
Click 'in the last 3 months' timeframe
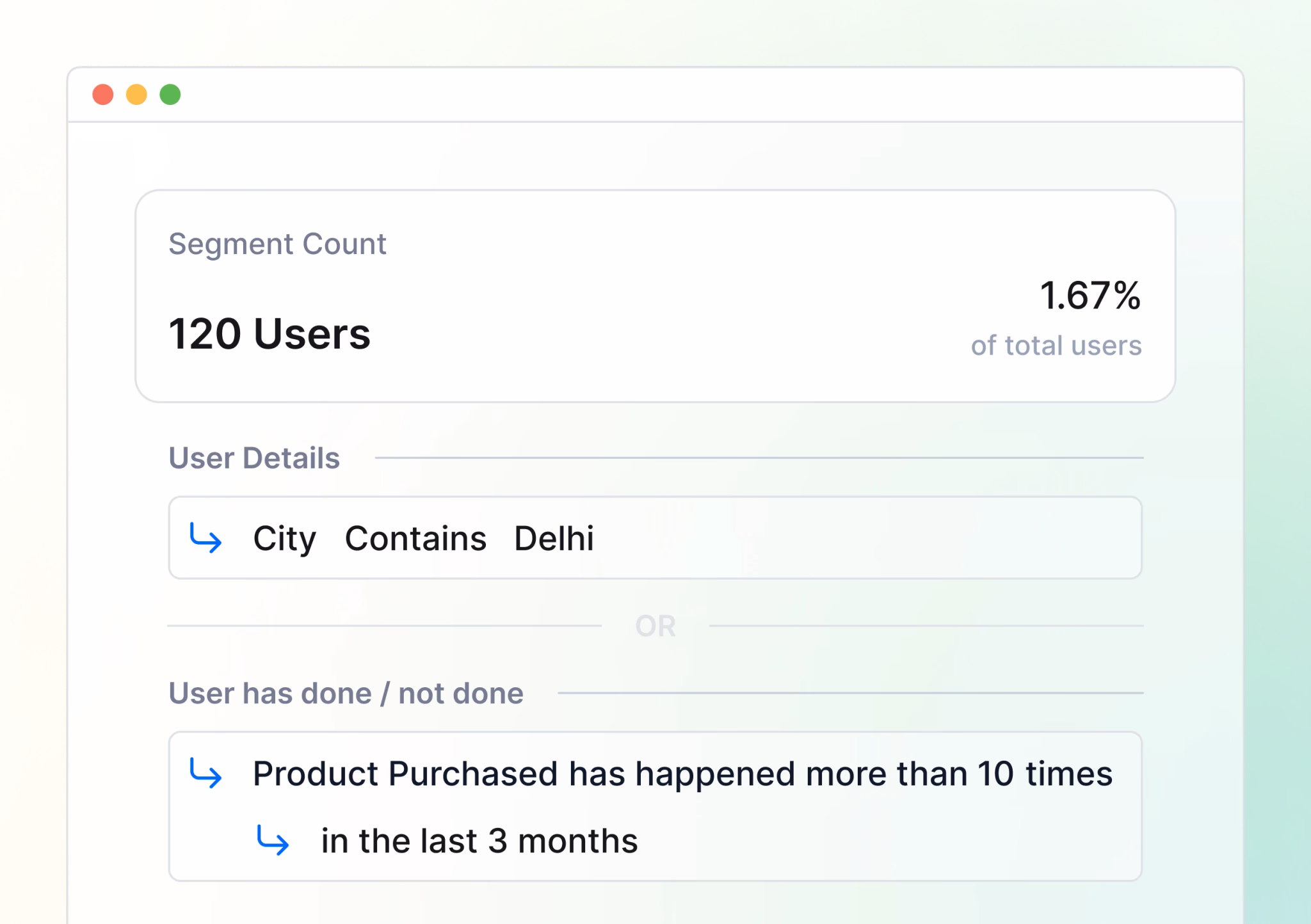coord(479,841)
